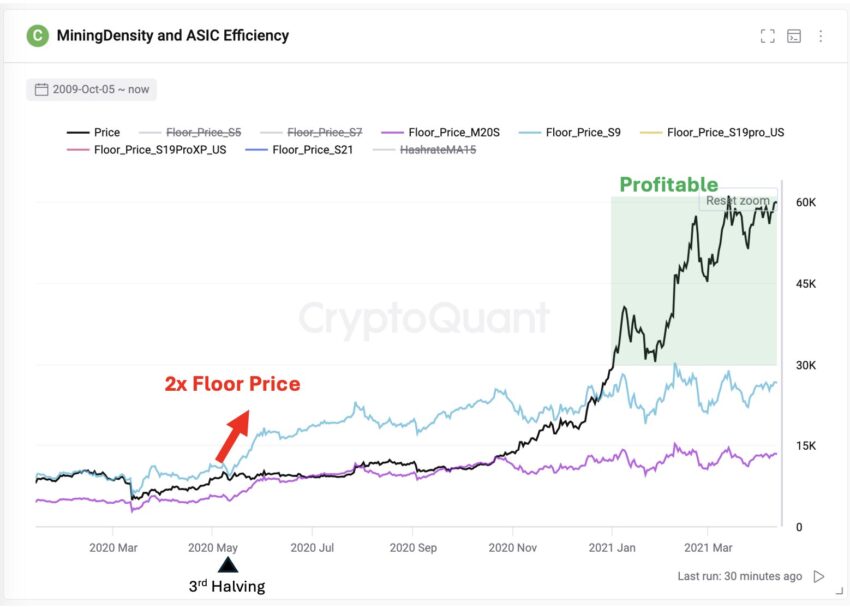Click the 3rd Halving triangle marker
850x608 pixels.
(228, 565)
